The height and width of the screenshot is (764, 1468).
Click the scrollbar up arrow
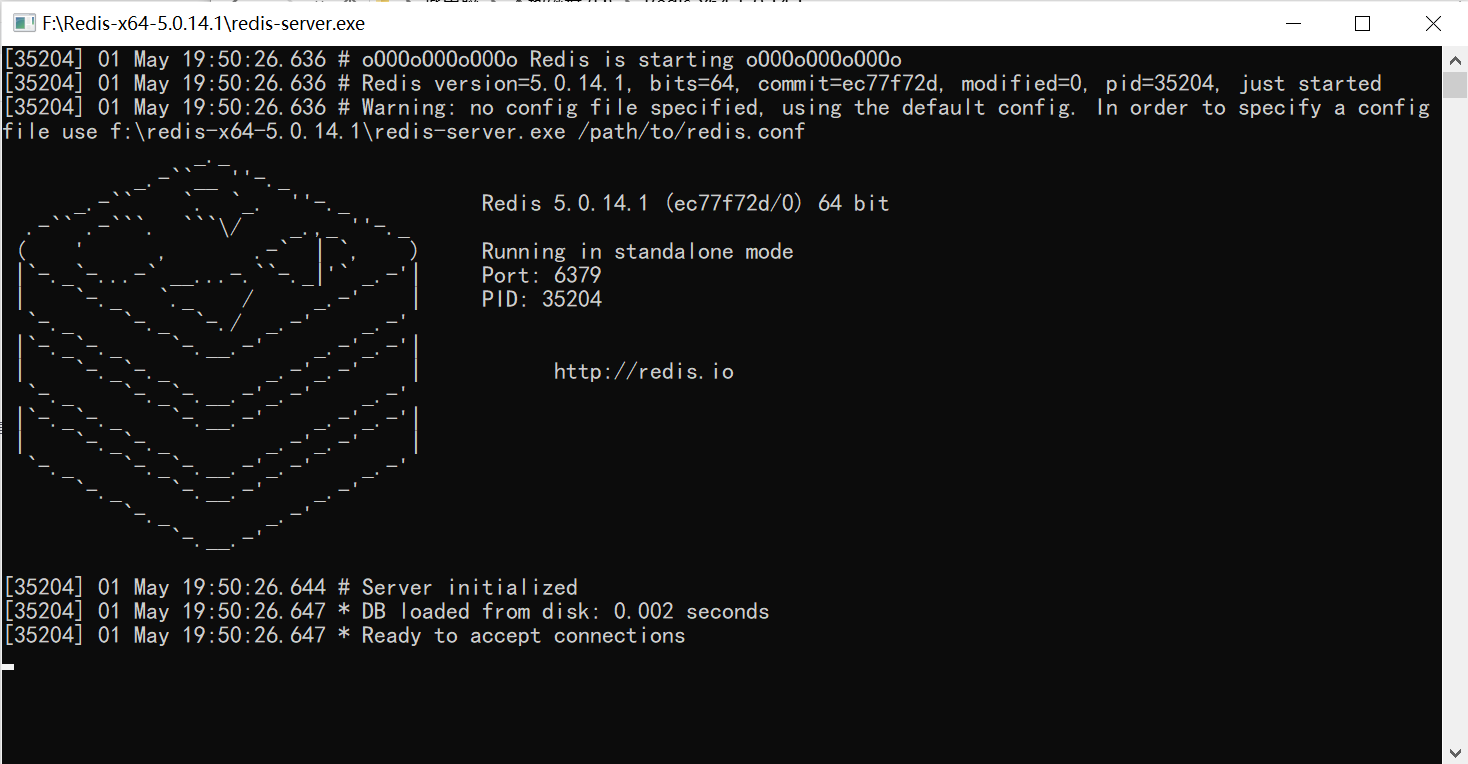coord(1457,59)
